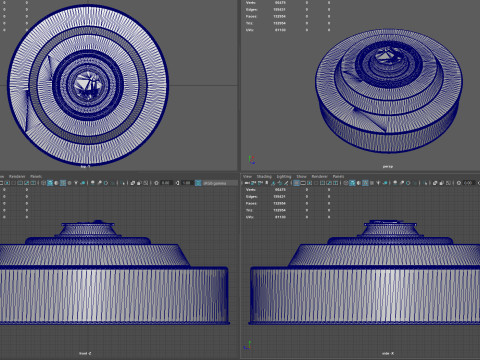Toggle Shadows icon in side panel
The height and width of the screenshot is (360, 480).
[x=385, y=183]
